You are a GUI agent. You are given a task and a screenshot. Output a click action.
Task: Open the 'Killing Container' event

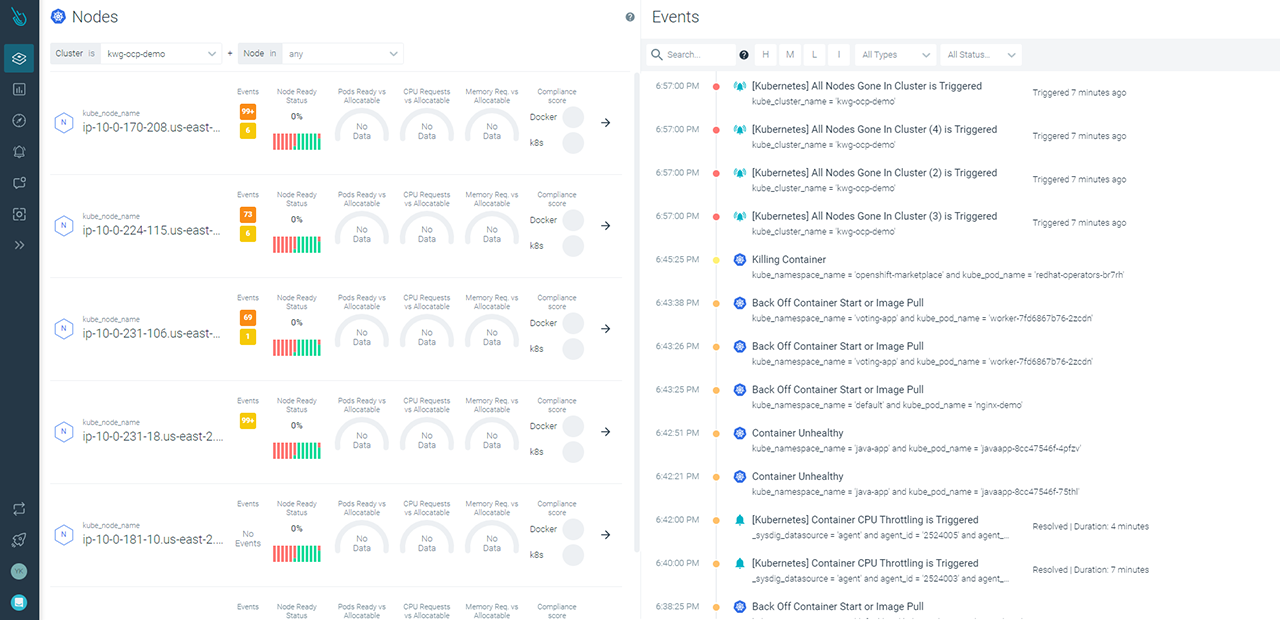point(789,259)
